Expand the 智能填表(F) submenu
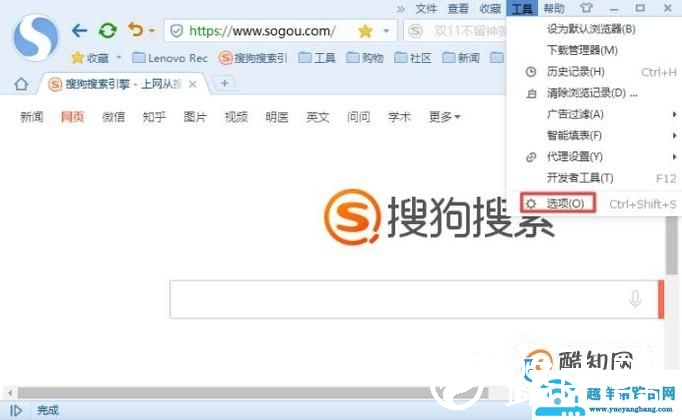The width and height of the screenshot is (682, 420). [592, 136]
